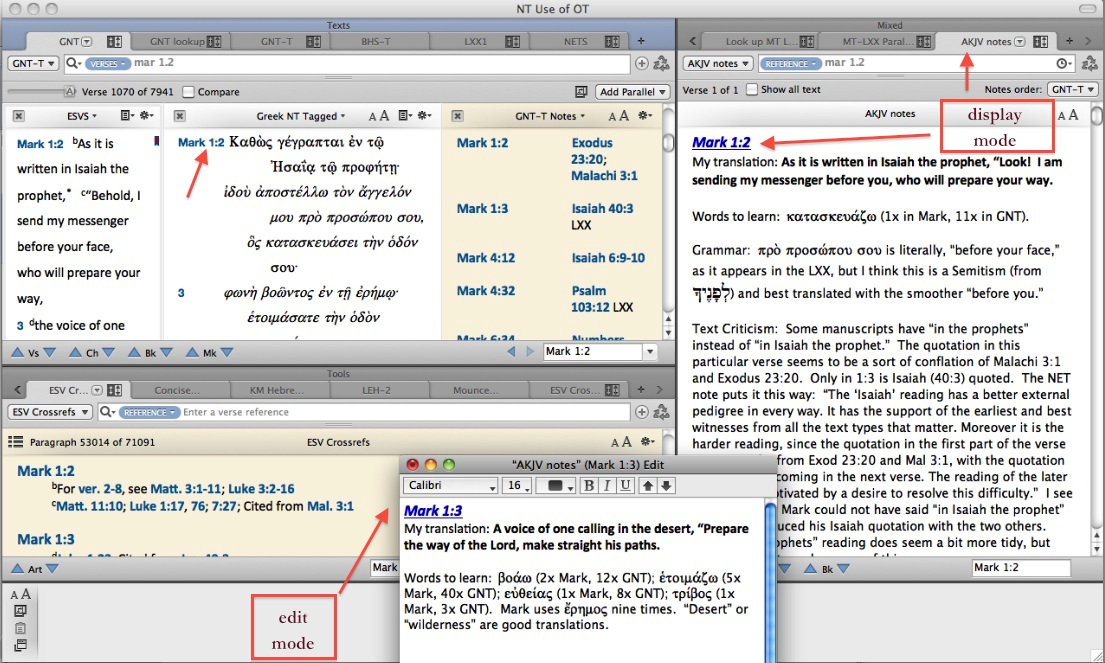The image size is (1105, 663).
Task: Click the research icon right of the GNT search field
Action: 658,61
